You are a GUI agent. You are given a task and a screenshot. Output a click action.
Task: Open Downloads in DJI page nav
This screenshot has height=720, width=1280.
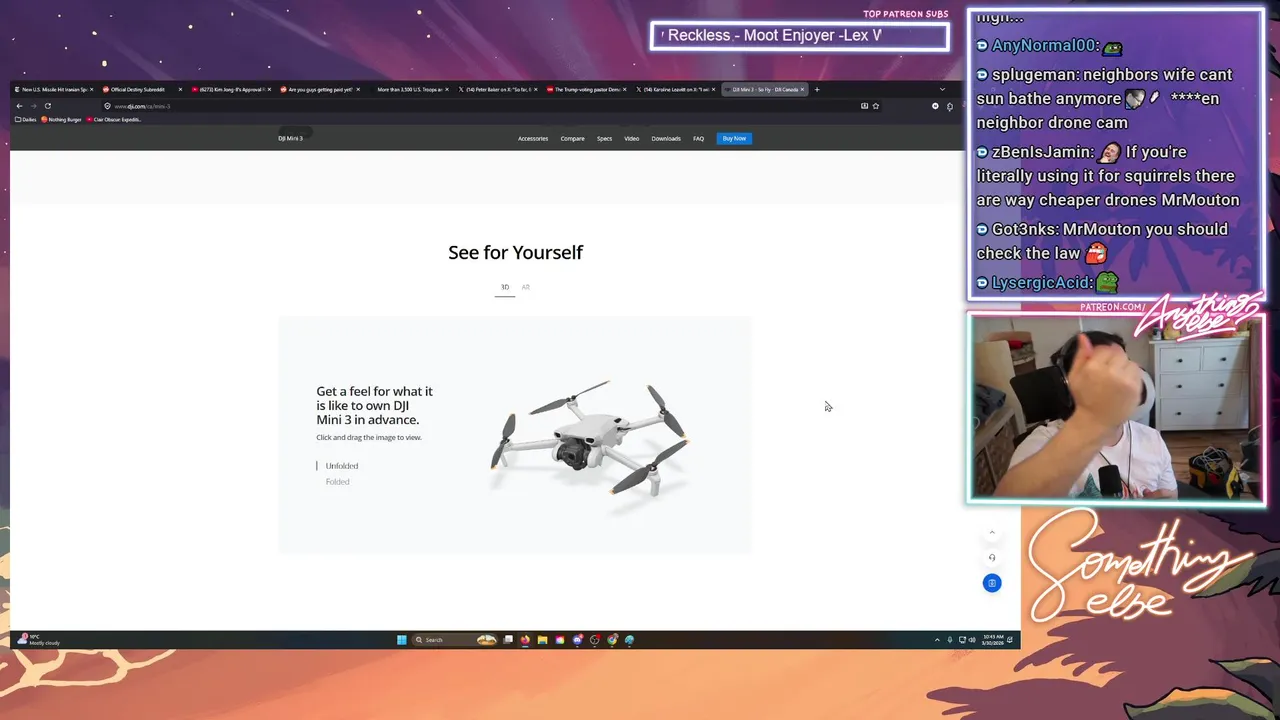pyautogui.click(x=666, y=138)
